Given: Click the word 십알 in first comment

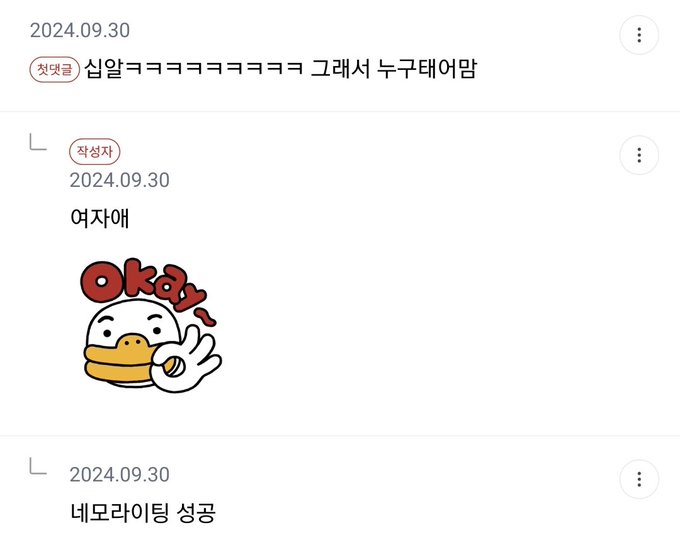Looking at the screenshot, I should click(x=104, y=69).
